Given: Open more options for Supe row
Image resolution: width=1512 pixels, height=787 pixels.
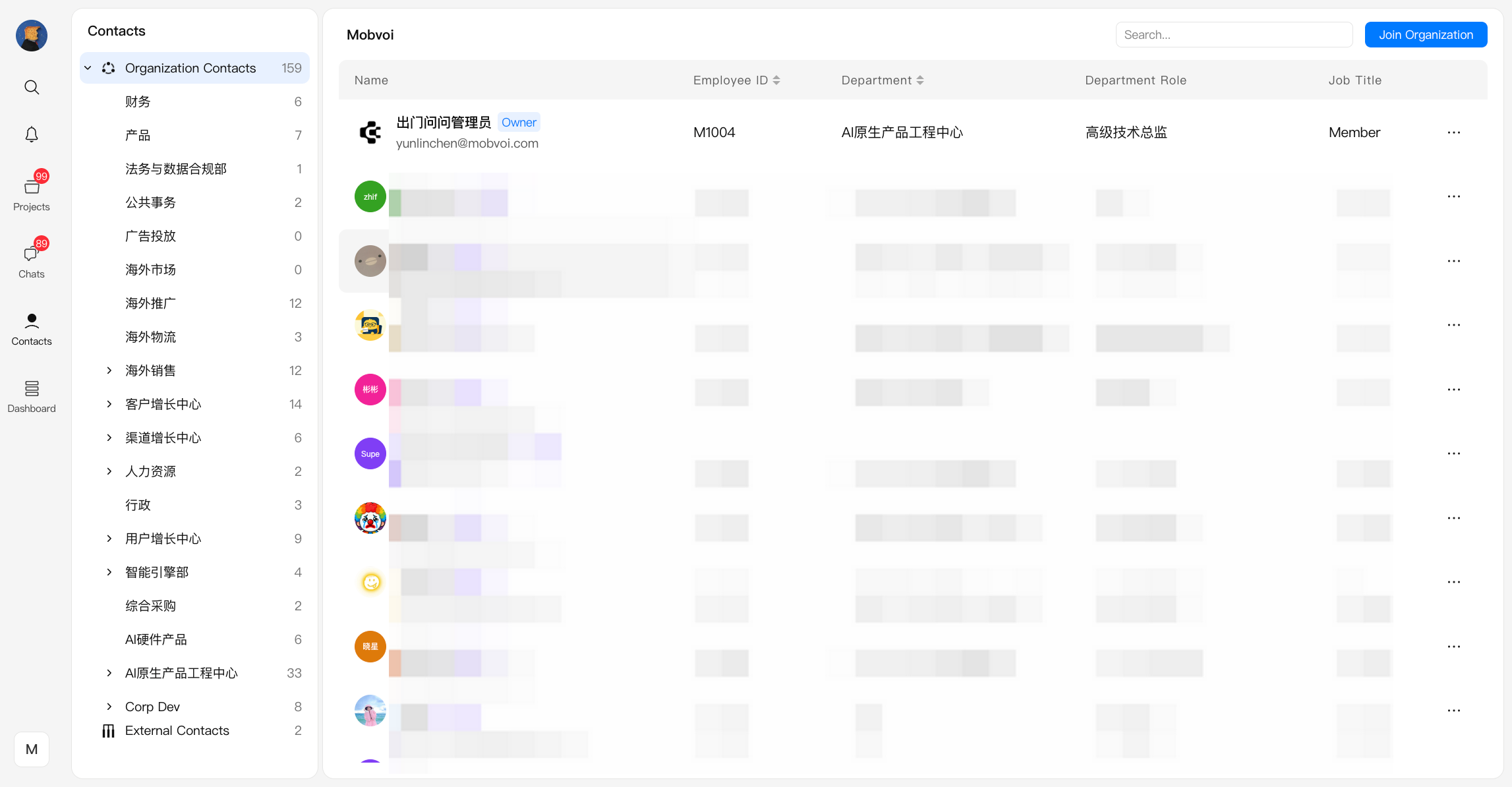Looking at the screenshot, I should pos(1454,453).
